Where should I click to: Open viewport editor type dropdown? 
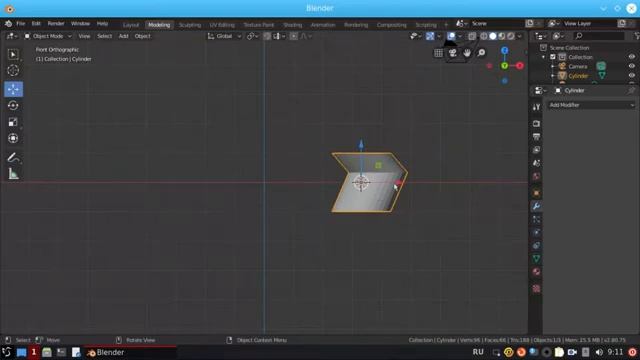(x=11, y=36)
